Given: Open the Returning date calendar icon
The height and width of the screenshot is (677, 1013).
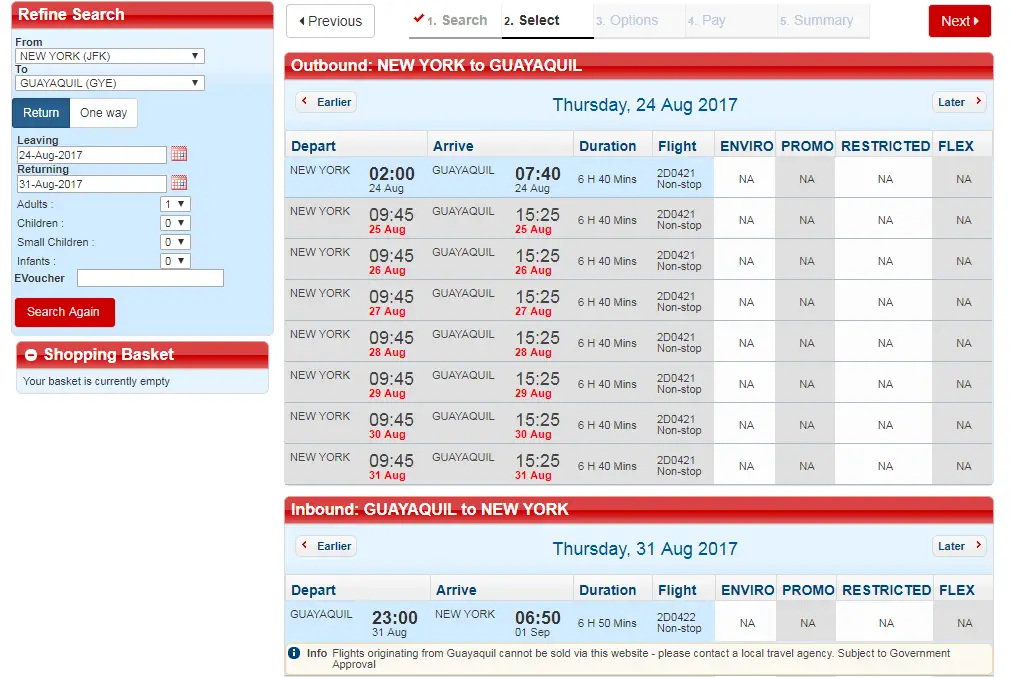Looking at the screenshot, I should coord(179,183).
